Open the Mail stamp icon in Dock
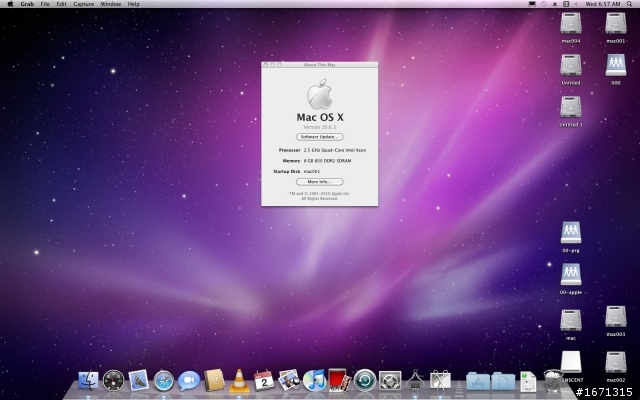Screen dimensions: 640x400 [138, 380]
